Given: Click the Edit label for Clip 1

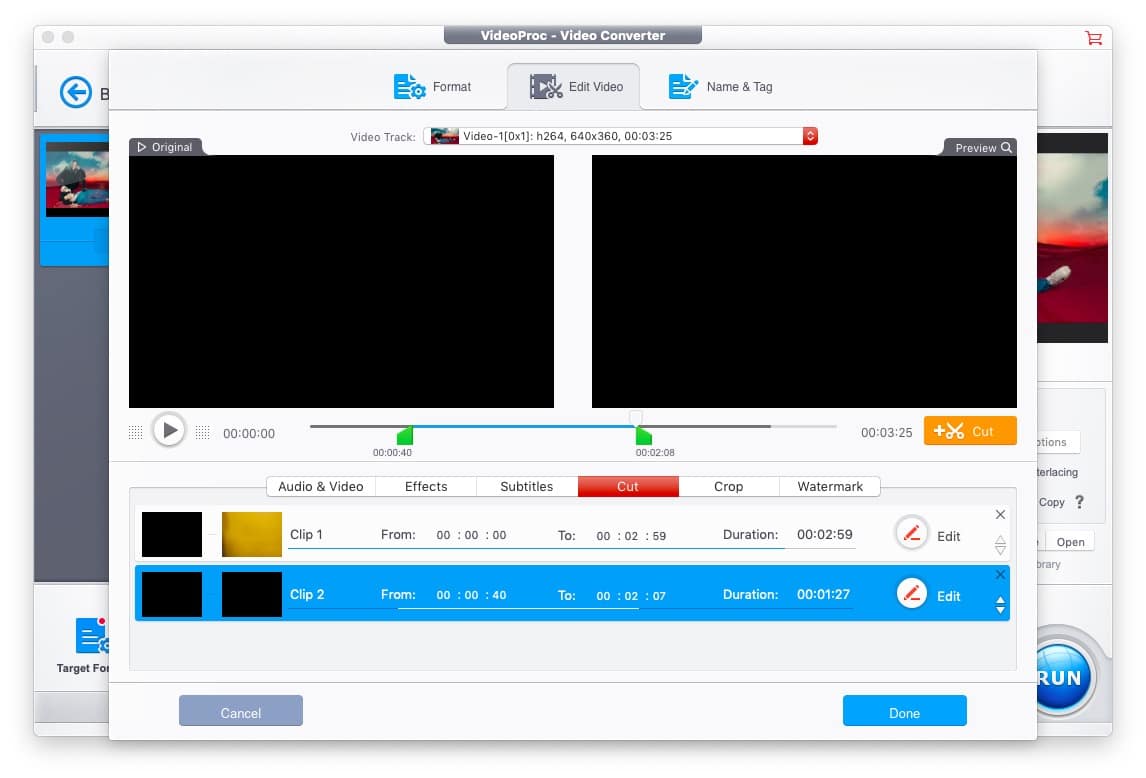Looking at the screenshot, I should tap(949, 537).
